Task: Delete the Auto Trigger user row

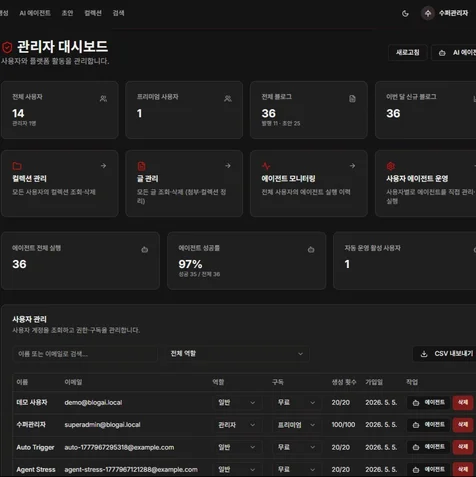Action: [463, 447]
